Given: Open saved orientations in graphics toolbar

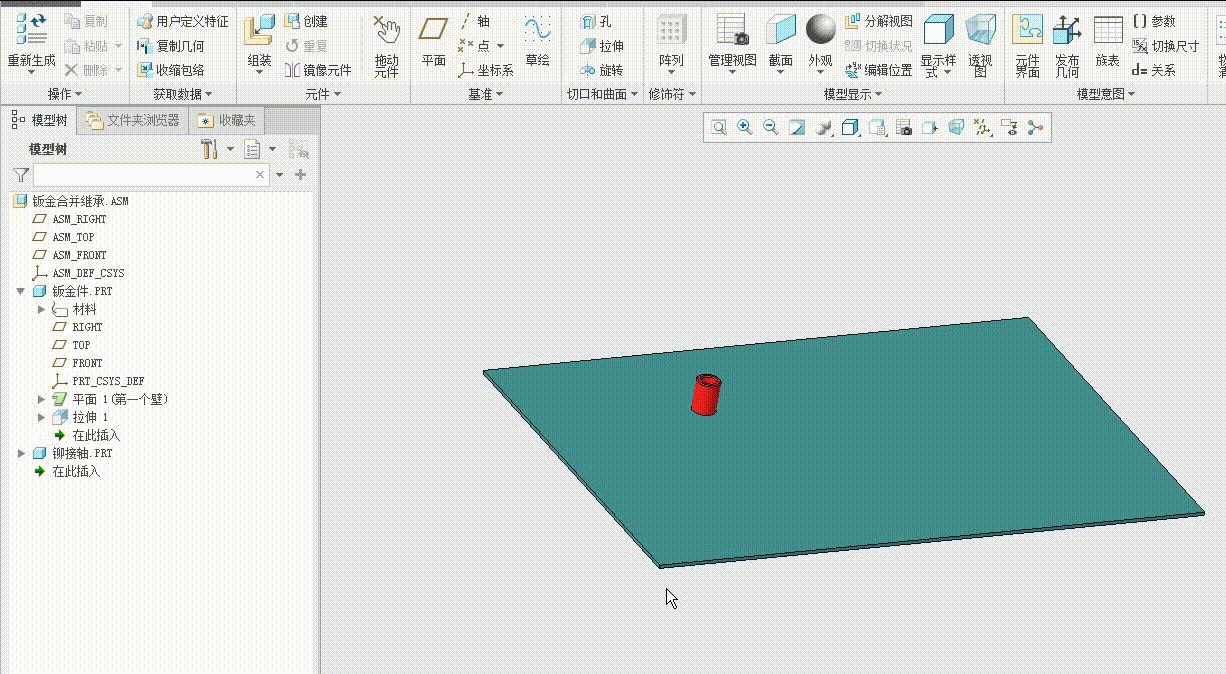Looking at the screenshot, I should coord(877,127).
